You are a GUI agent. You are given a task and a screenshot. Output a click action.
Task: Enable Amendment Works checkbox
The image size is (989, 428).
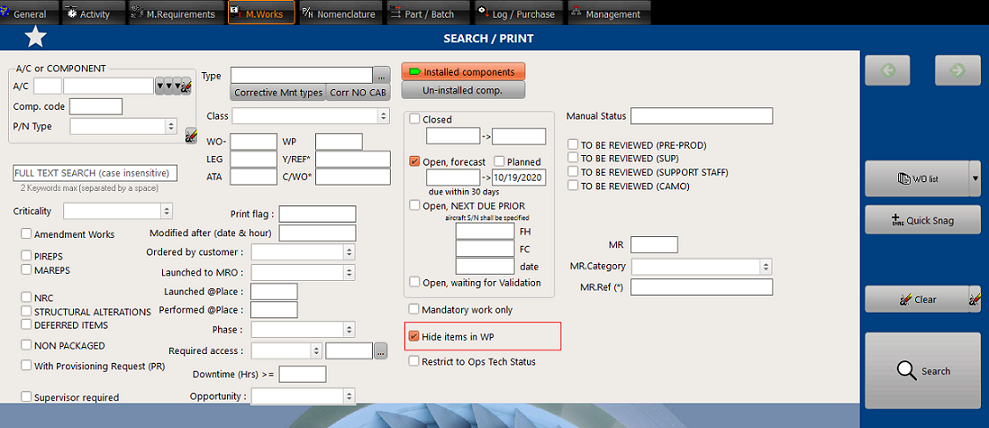coord(26,234)
